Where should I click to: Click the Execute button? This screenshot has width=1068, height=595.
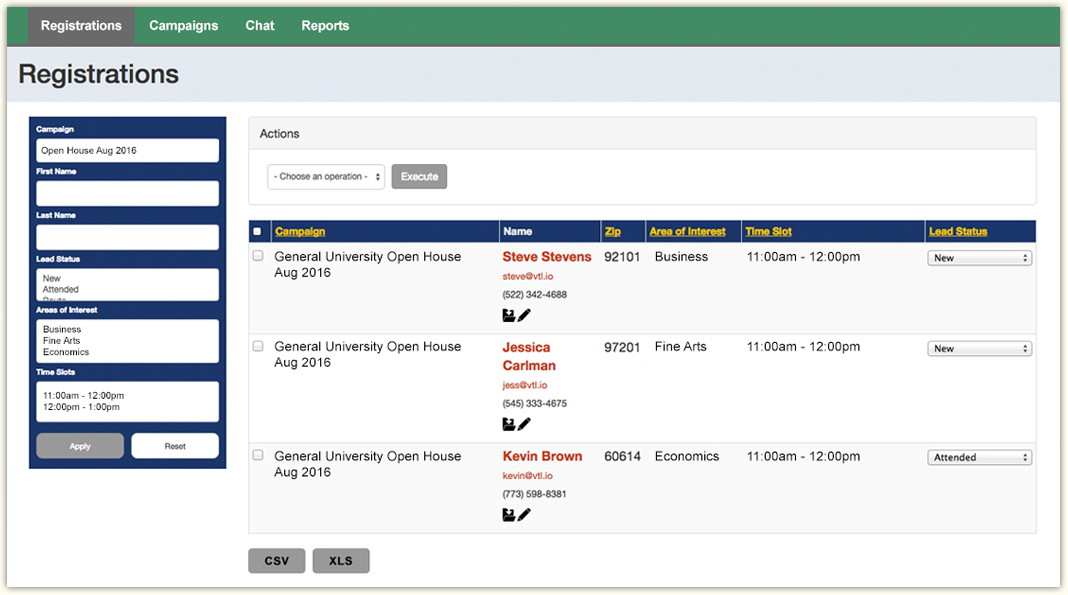click(419, 177)
